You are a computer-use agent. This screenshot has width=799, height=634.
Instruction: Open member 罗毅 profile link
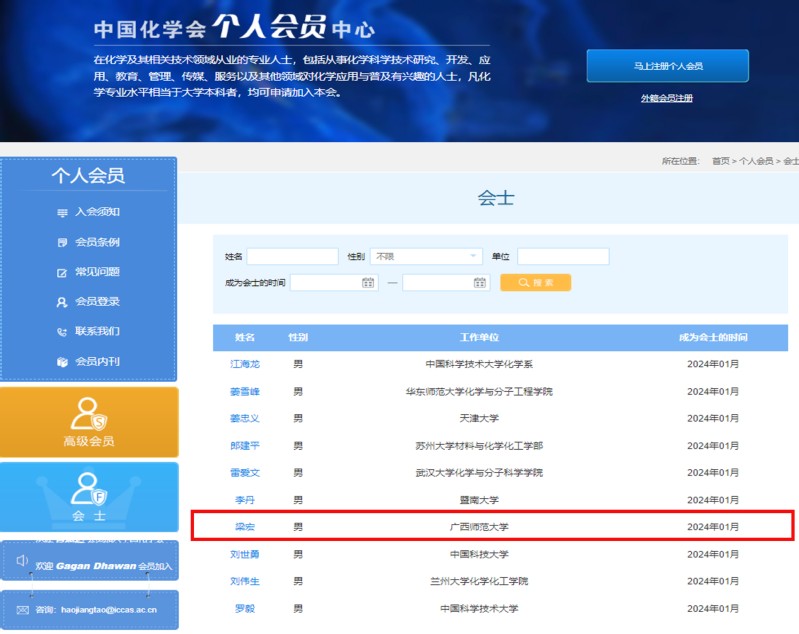pyautogui.click(x=245, y=609)
